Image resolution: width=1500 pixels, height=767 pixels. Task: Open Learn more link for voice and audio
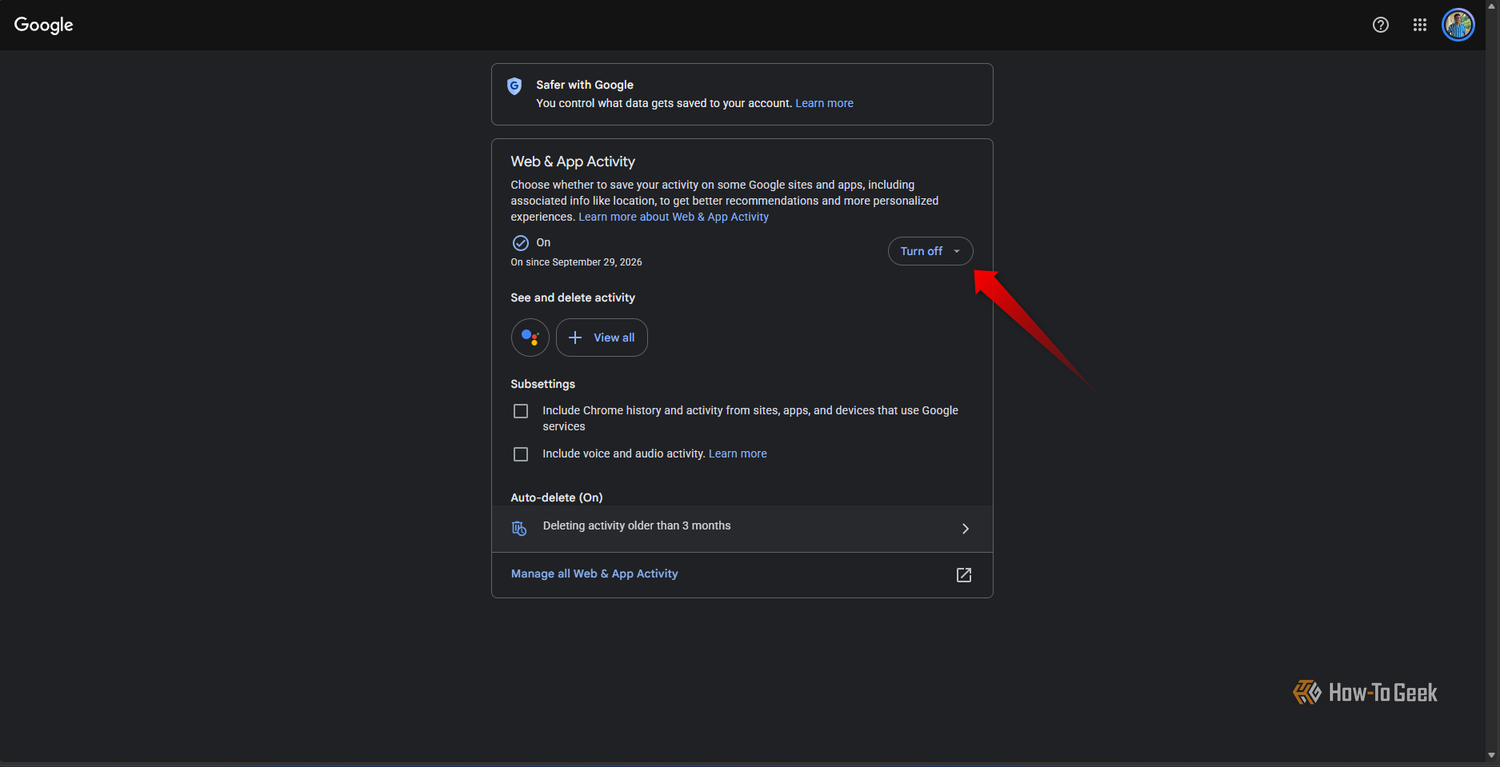pos(738,454)
